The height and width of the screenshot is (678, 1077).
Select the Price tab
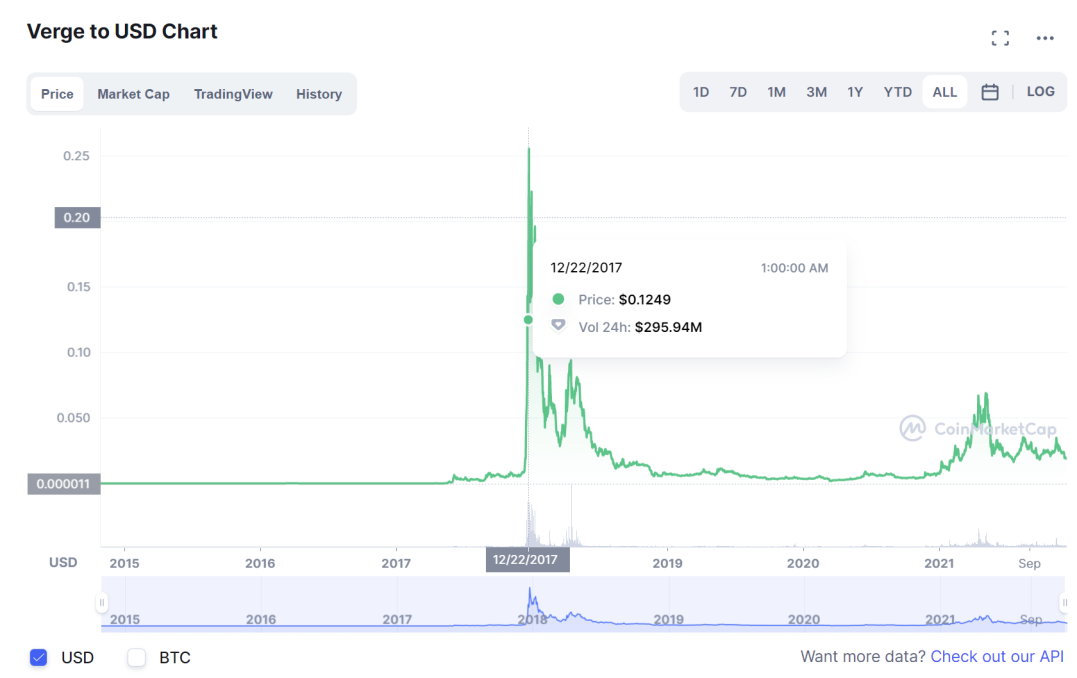point(57,94)
